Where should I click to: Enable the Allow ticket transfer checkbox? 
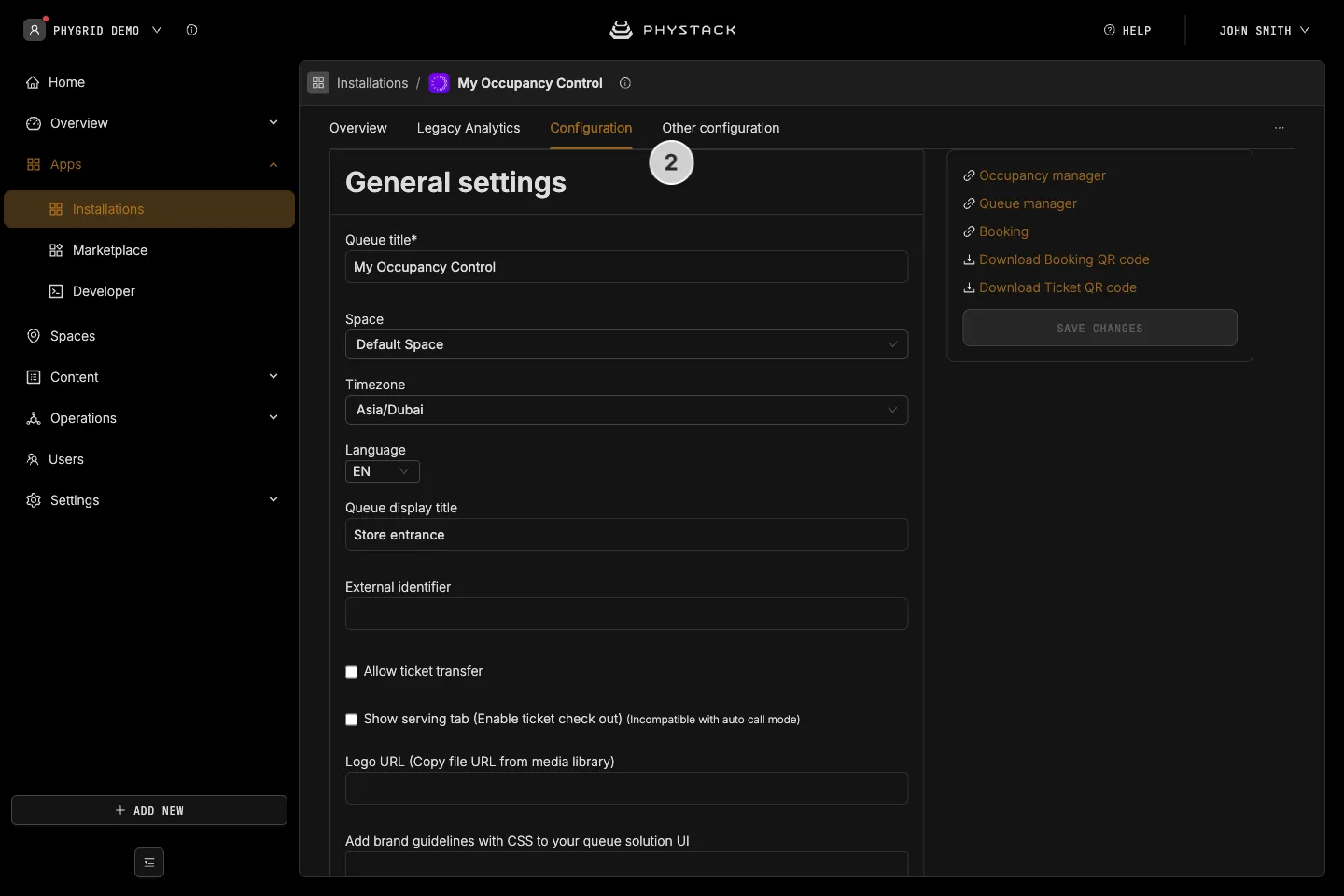pos(352,672)
